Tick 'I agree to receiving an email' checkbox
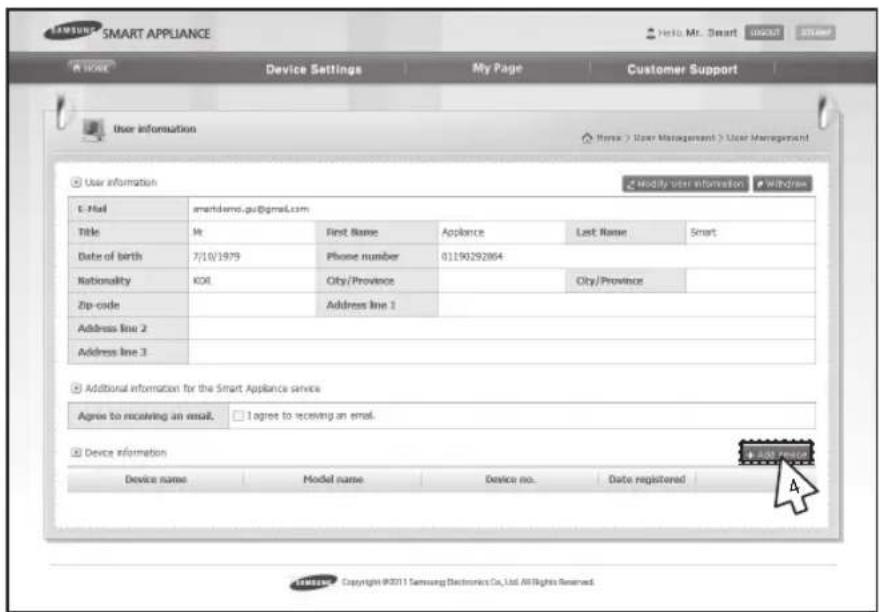The width and height of the screenshot is (879, 612). pyautogui.click(x=239, y=416)
